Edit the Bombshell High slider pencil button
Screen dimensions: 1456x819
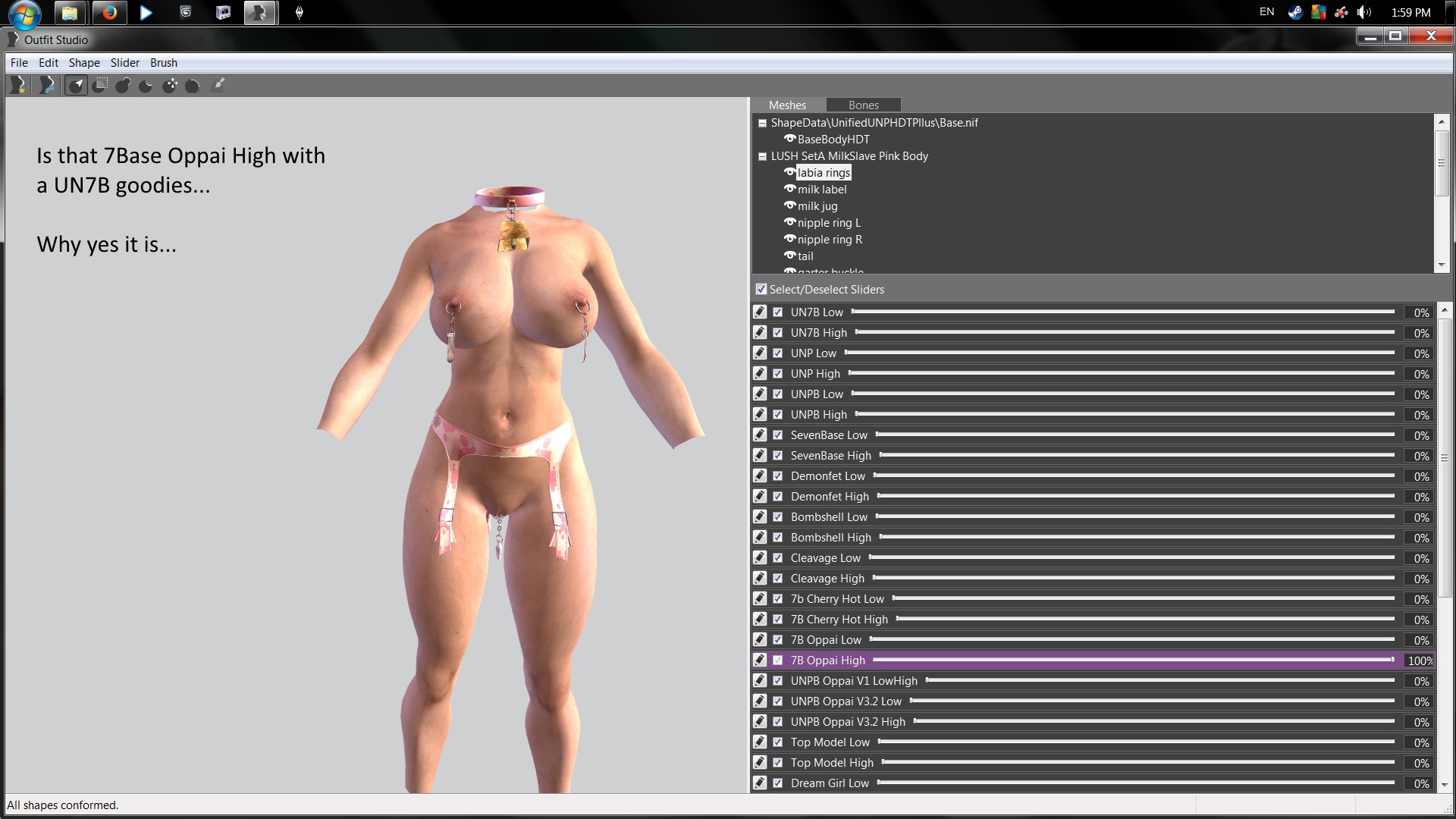(x=760, y=537)
